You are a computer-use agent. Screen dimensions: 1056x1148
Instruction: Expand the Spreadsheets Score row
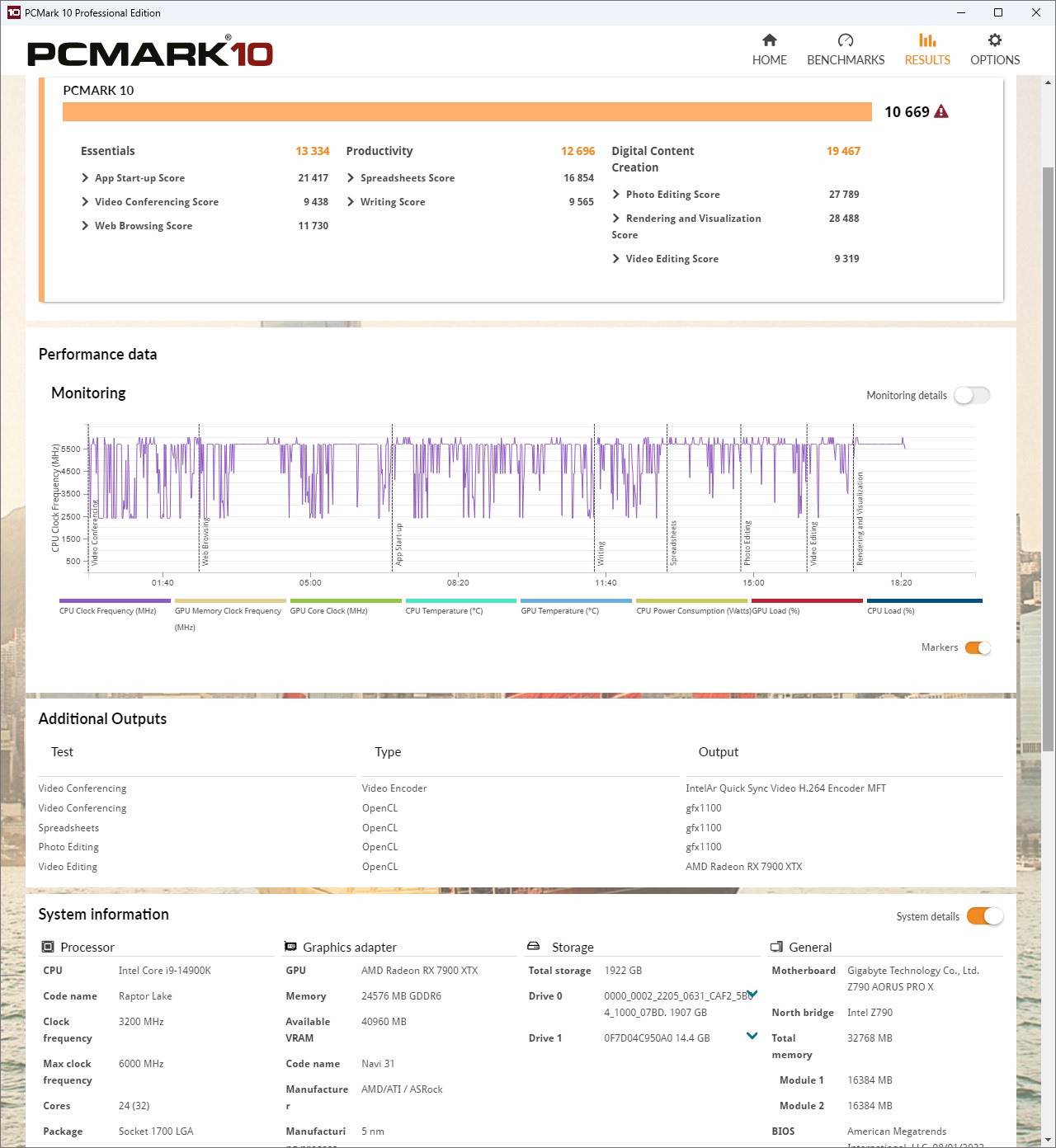(351, 178)
